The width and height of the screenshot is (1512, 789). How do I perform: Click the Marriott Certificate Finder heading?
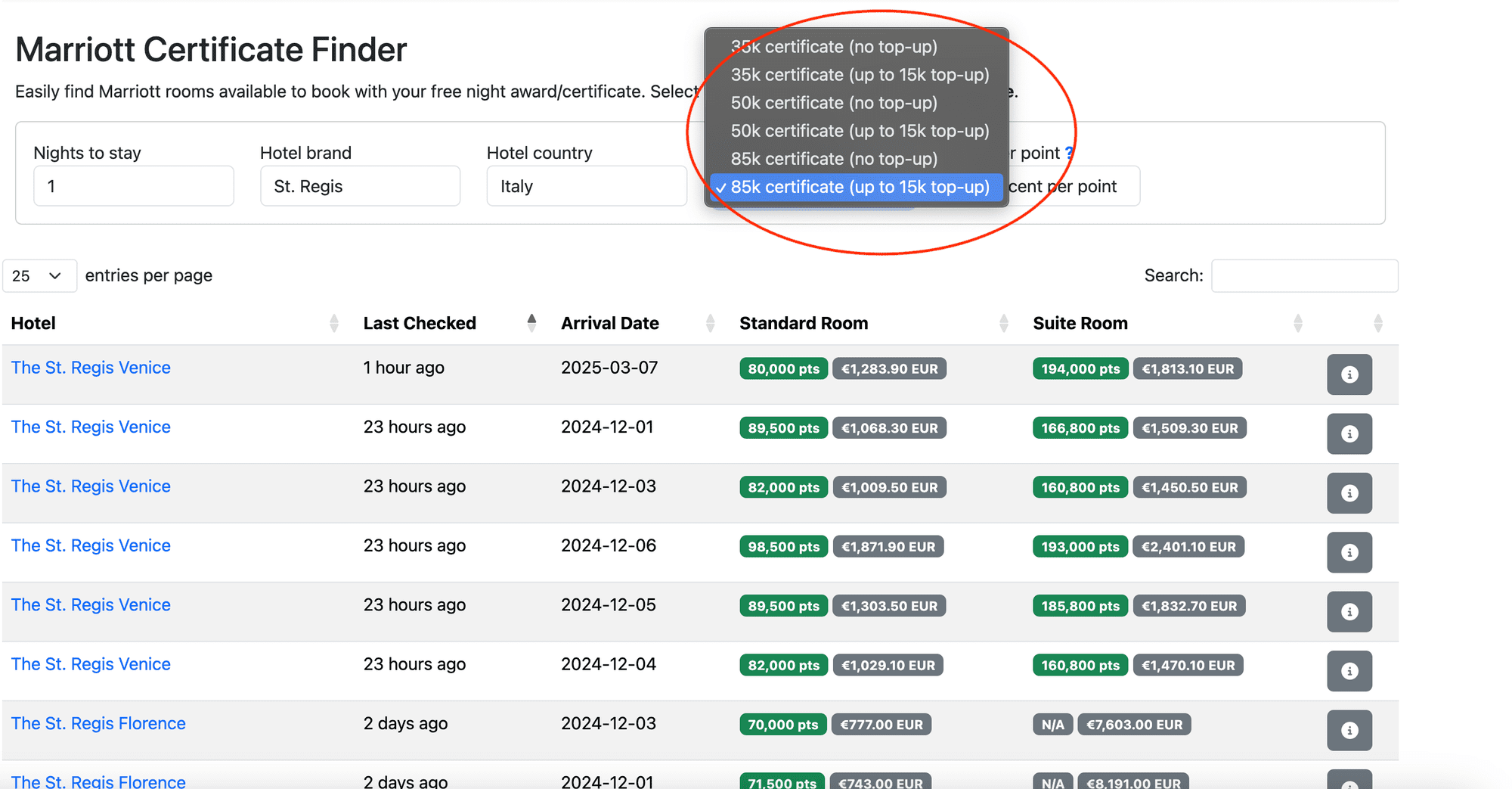(x=211, y=50)
